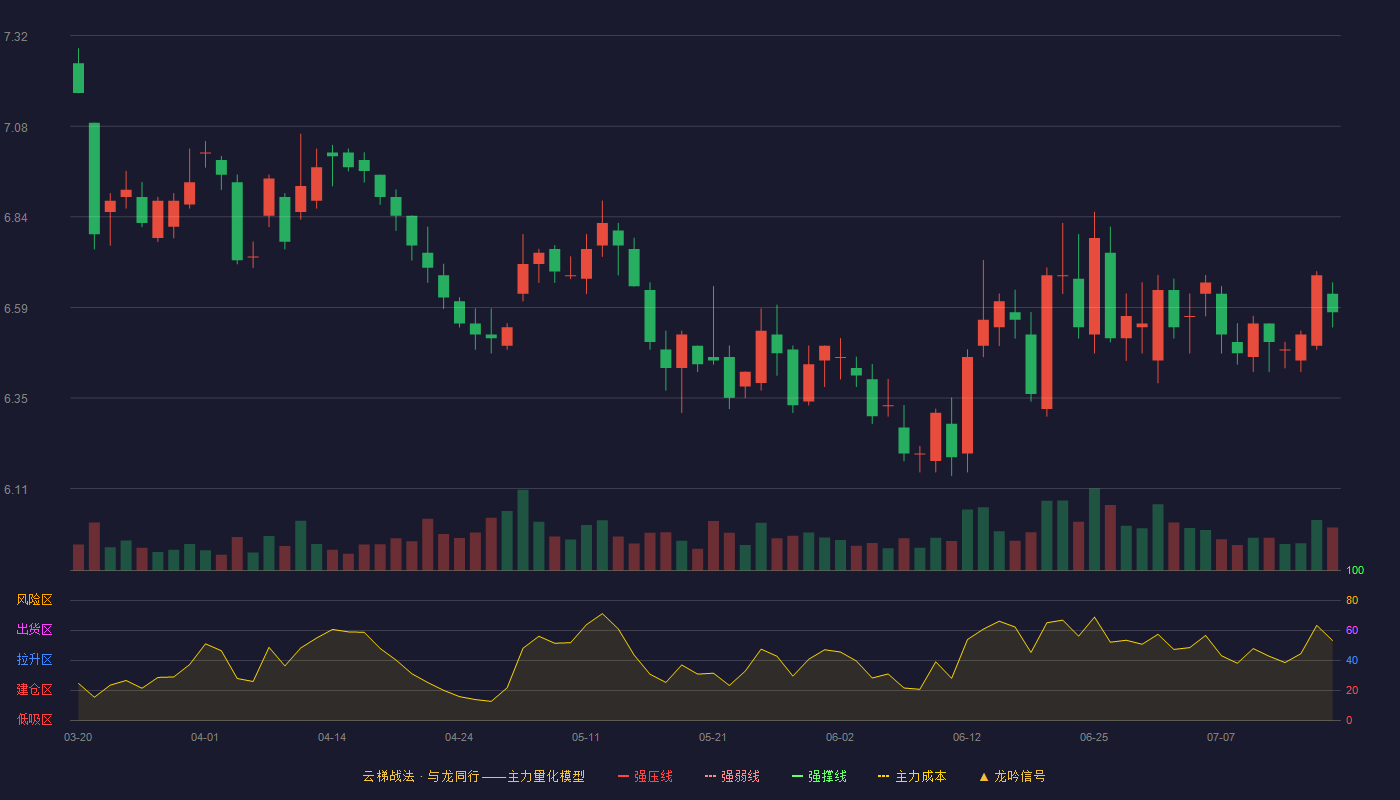
Task: Click the 低吸区 zone label
Action: click(34, 720)
